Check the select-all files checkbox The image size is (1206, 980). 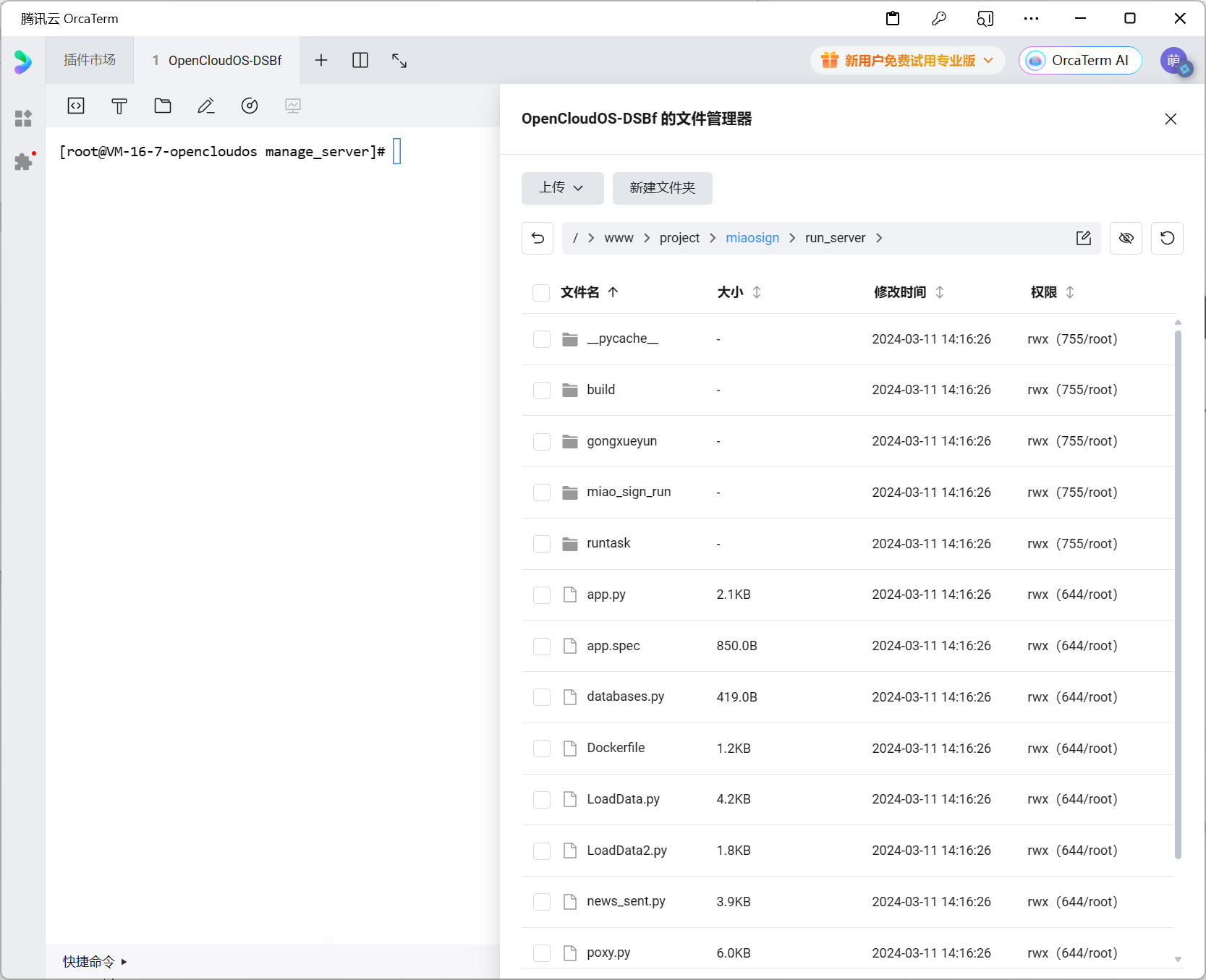[x=541, y=292]
